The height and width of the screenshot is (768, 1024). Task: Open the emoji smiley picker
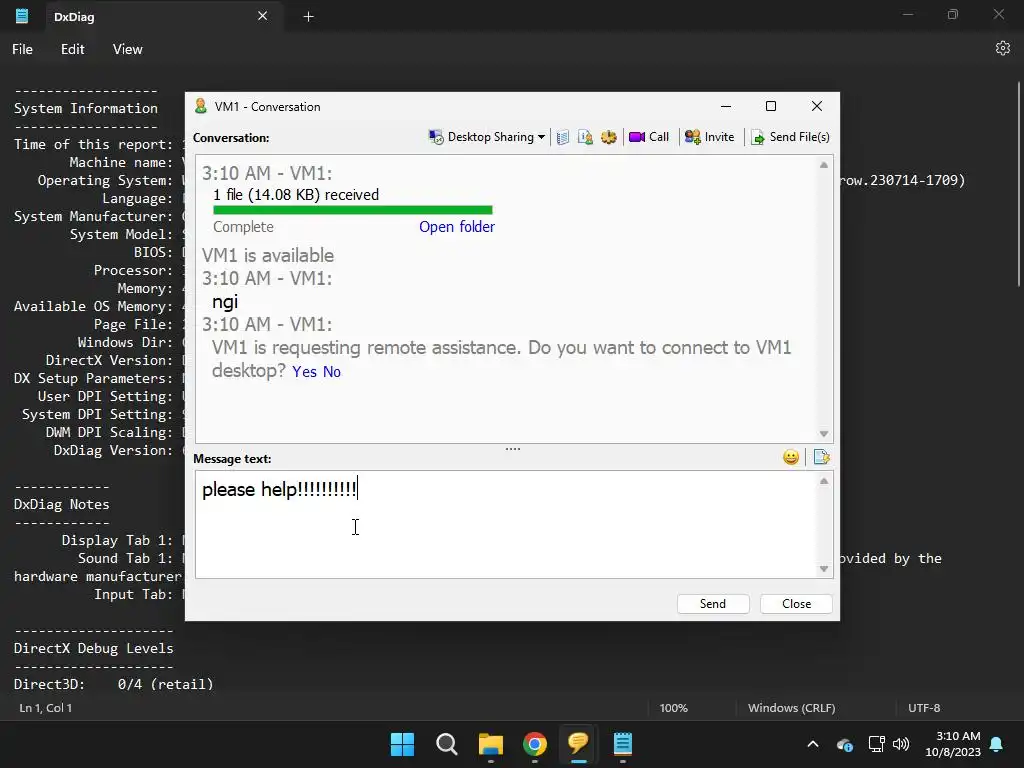coord(791,457)
